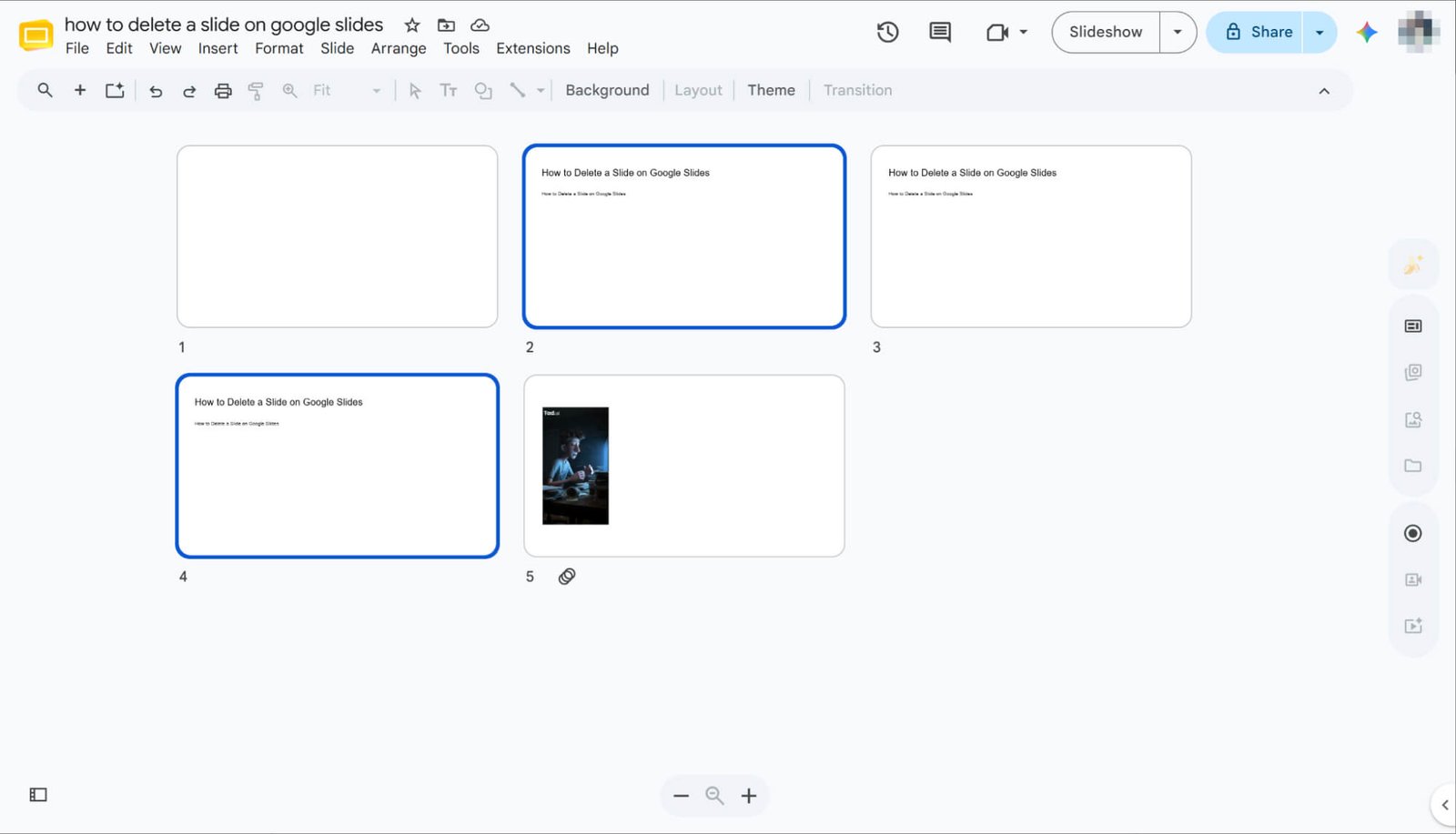
Task: Click the record button in side rail
Action: coord(1413,533)
